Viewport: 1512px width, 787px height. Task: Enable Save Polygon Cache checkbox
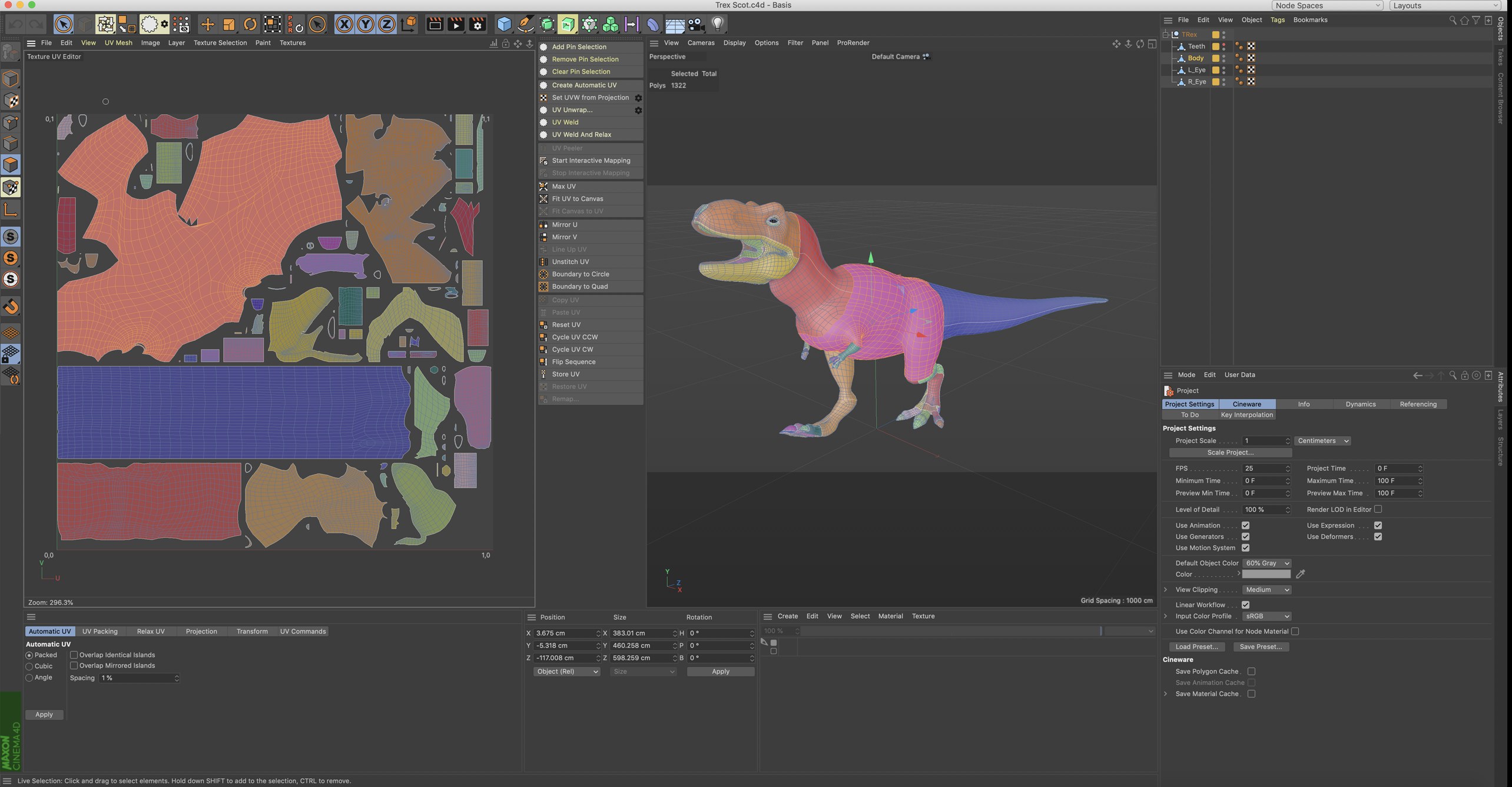(x=1251, y=672)
